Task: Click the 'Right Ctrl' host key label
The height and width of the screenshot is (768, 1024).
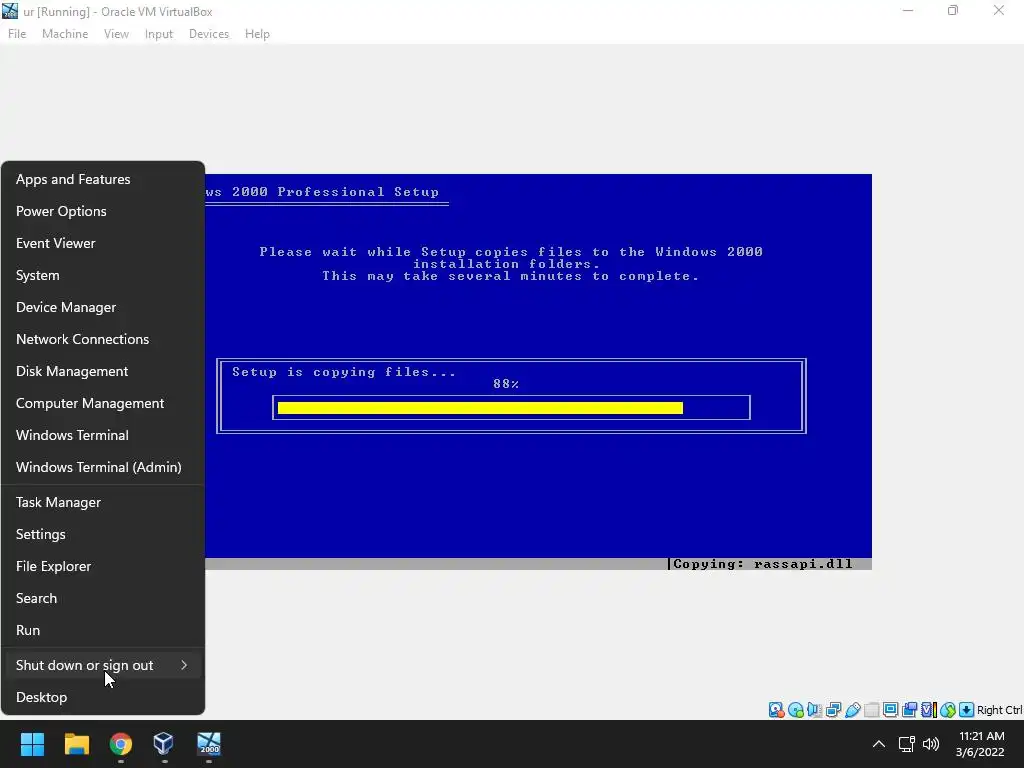Action: click(x=999, y=710)
